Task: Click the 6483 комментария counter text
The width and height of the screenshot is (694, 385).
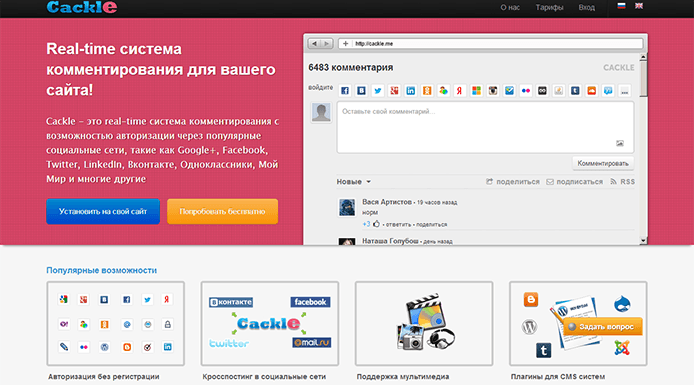Action: [351, 67]
